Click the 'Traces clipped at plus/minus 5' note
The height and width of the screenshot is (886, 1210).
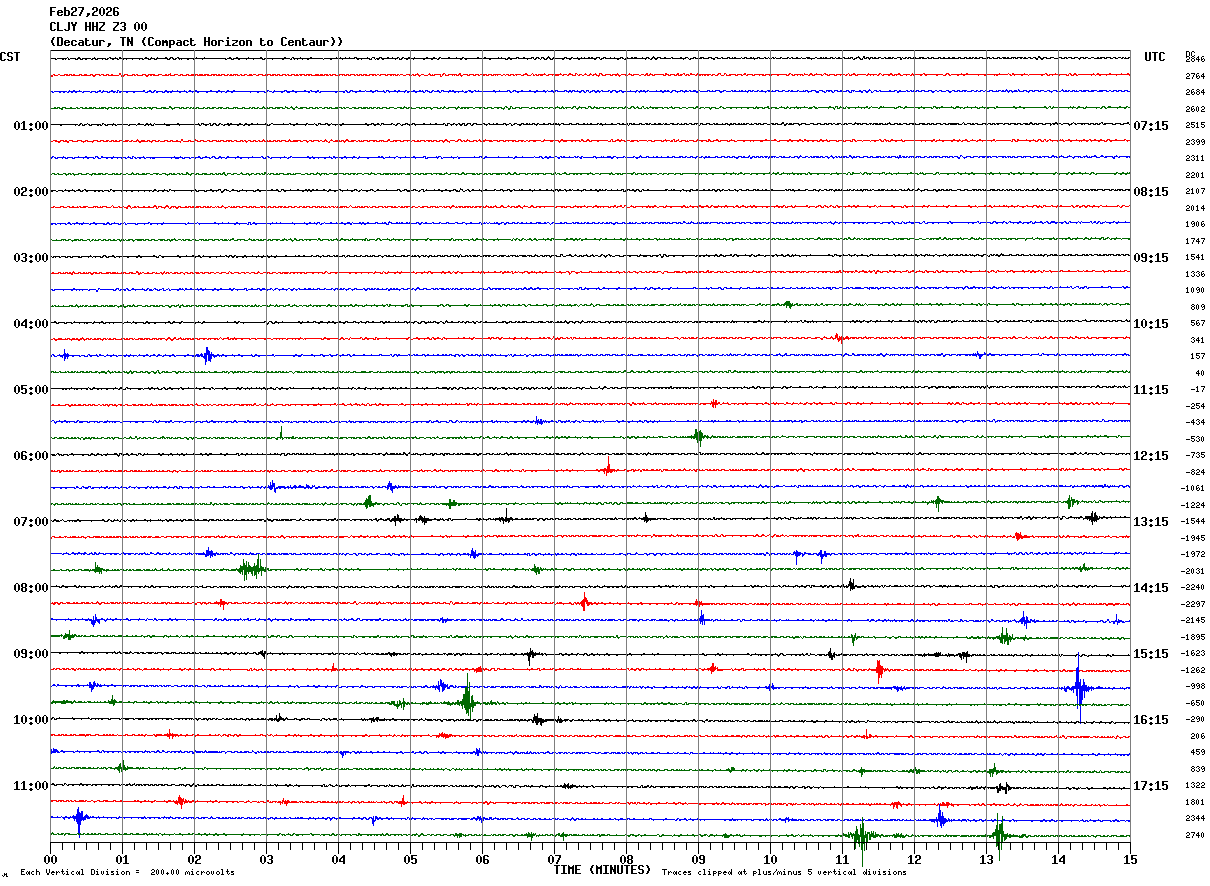[x=784, y=873]
